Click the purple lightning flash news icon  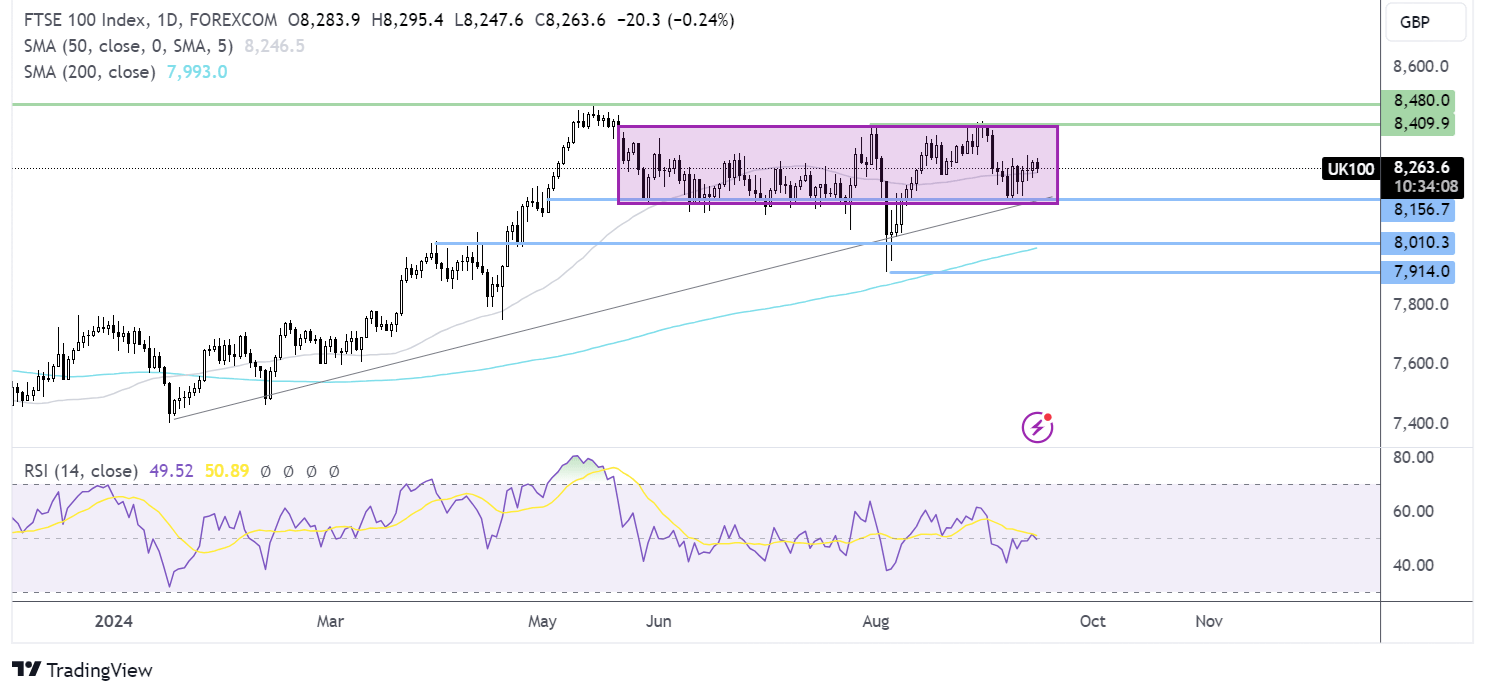pos(1037,428)
